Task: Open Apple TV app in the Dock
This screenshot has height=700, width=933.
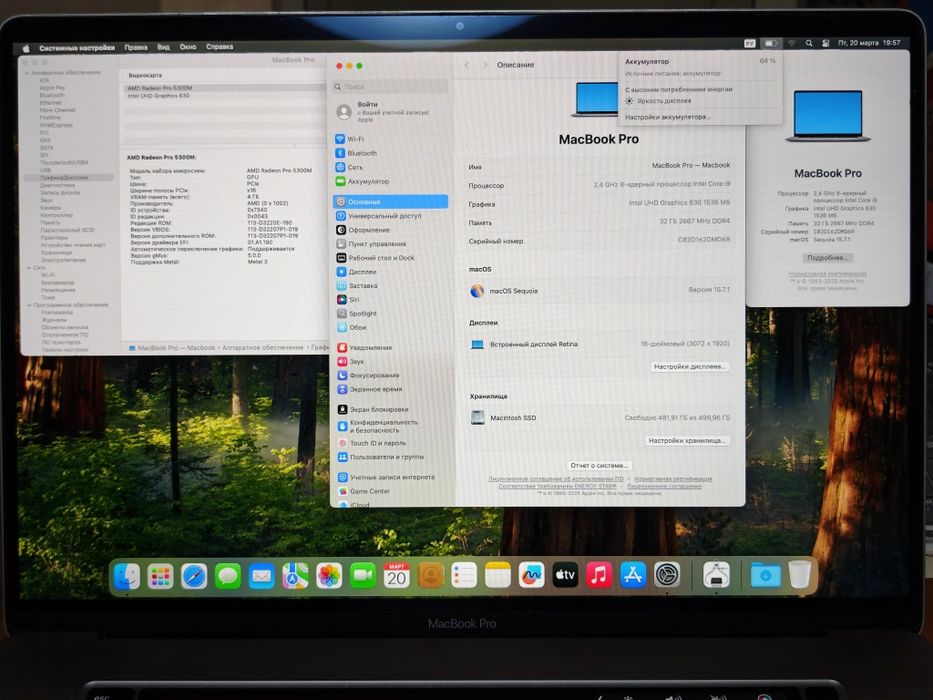Action: click(x=565, y=576)
